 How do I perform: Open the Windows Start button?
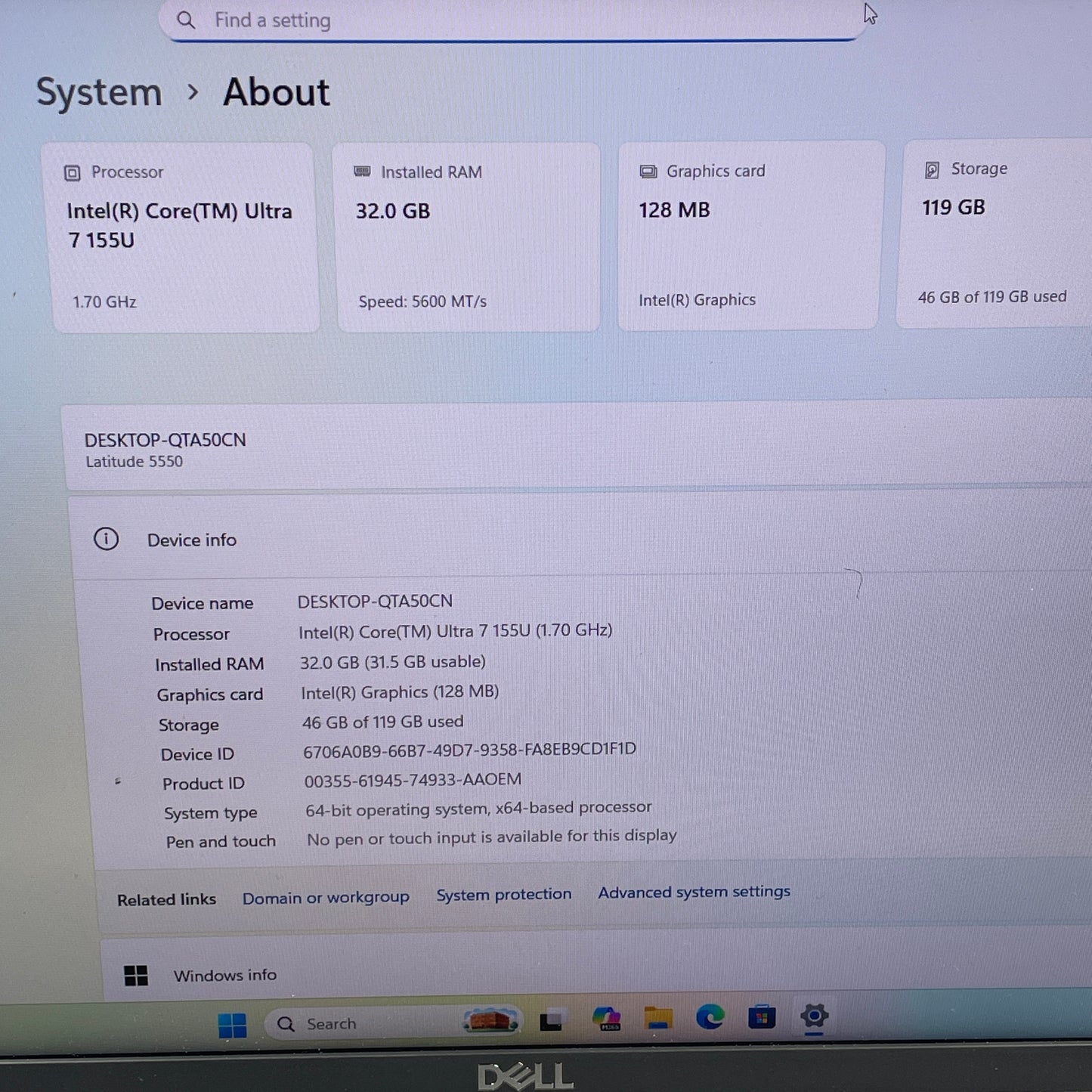click(232, 1025)
